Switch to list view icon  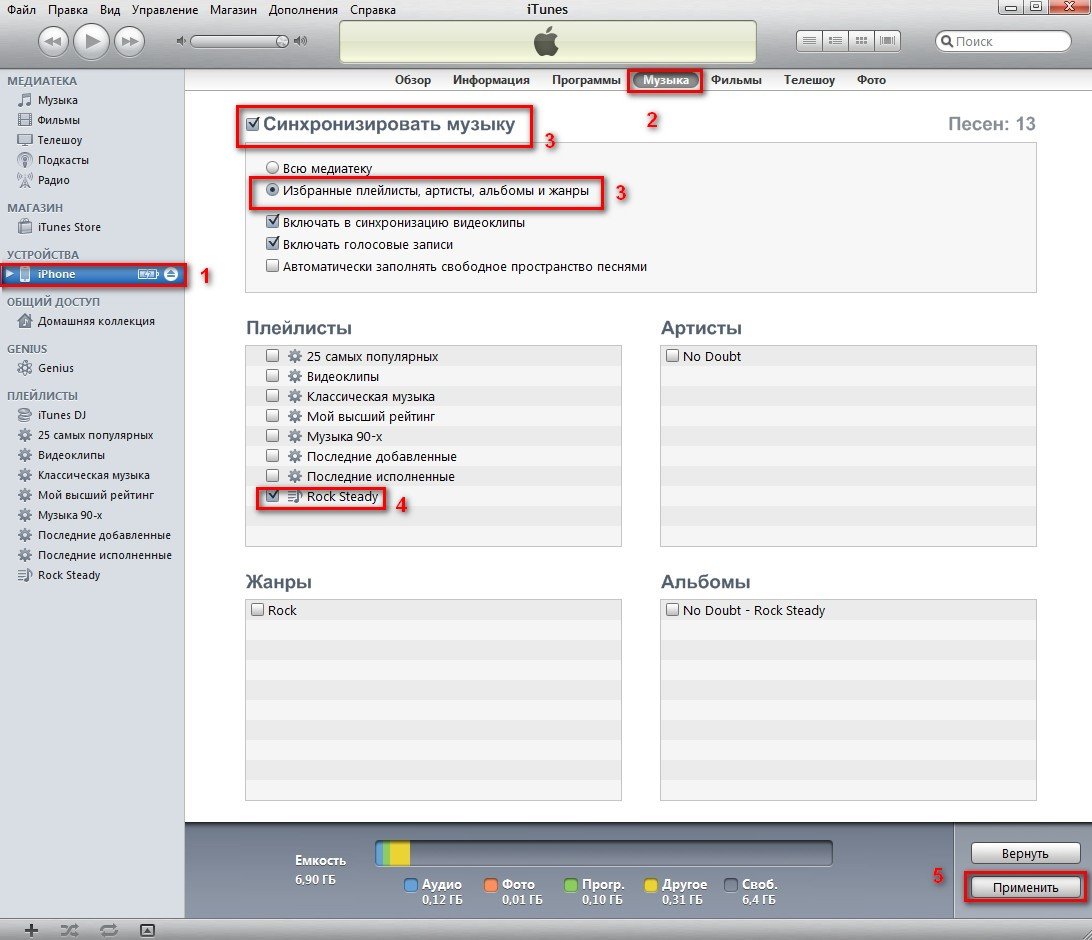809,41
